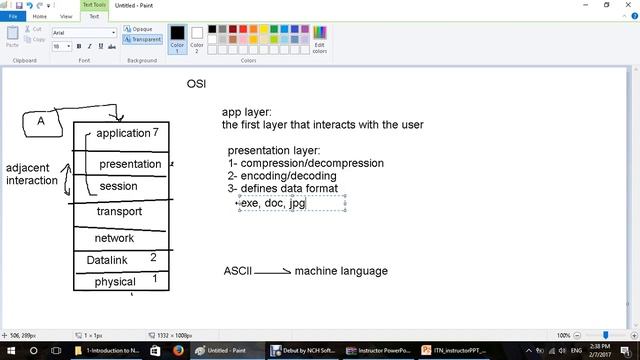The height and width of the screenshot is (360, 640).
Task: Open the Windows Store taskbar icon
Action: pyautogui.click(x=155, y=351)
